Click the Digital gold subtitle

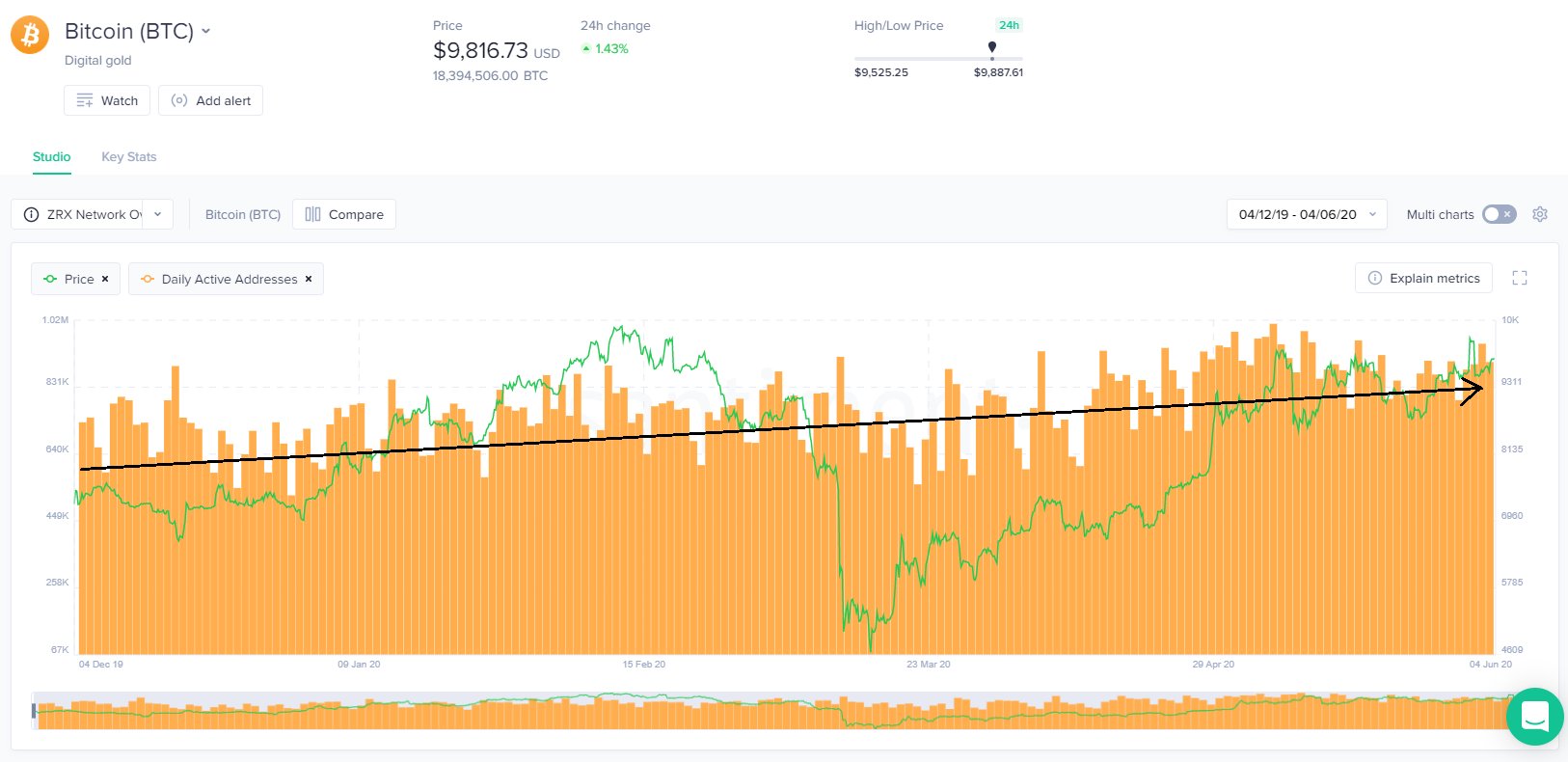(x=97, y=60)
